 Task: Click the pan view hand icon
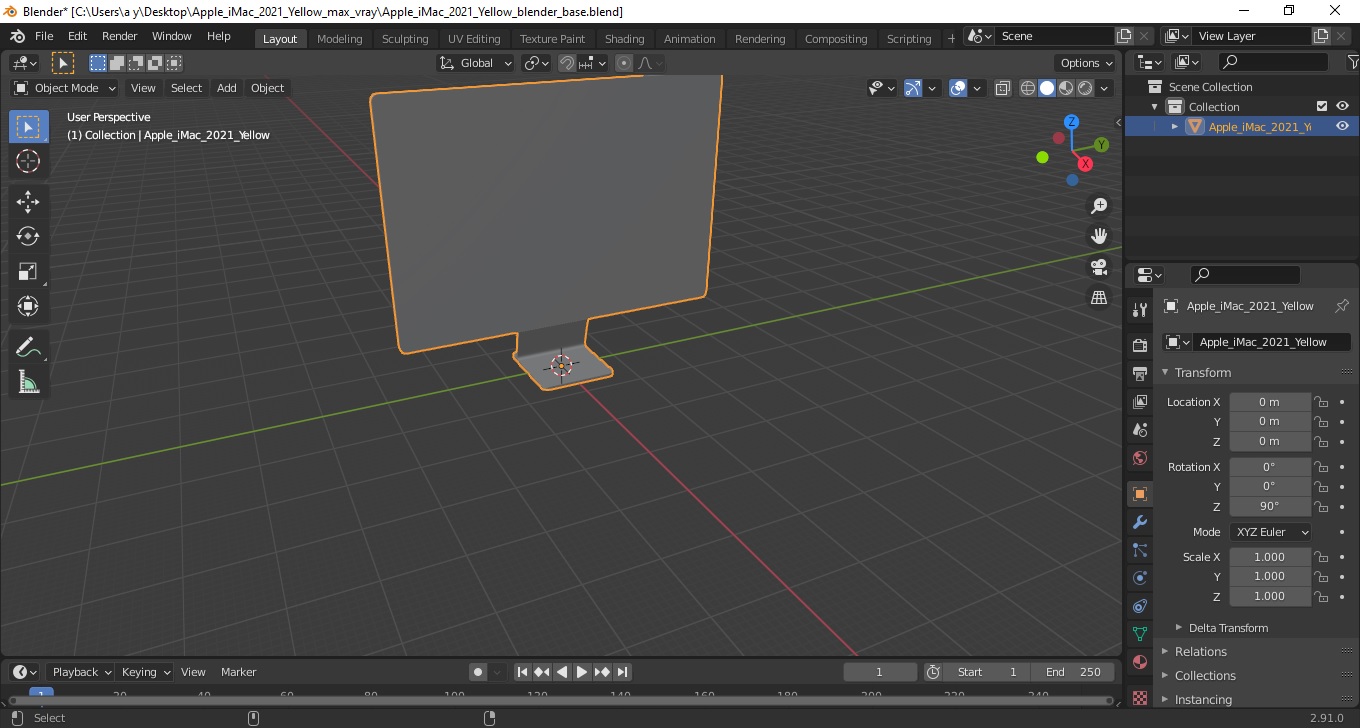click(1099, 236)
